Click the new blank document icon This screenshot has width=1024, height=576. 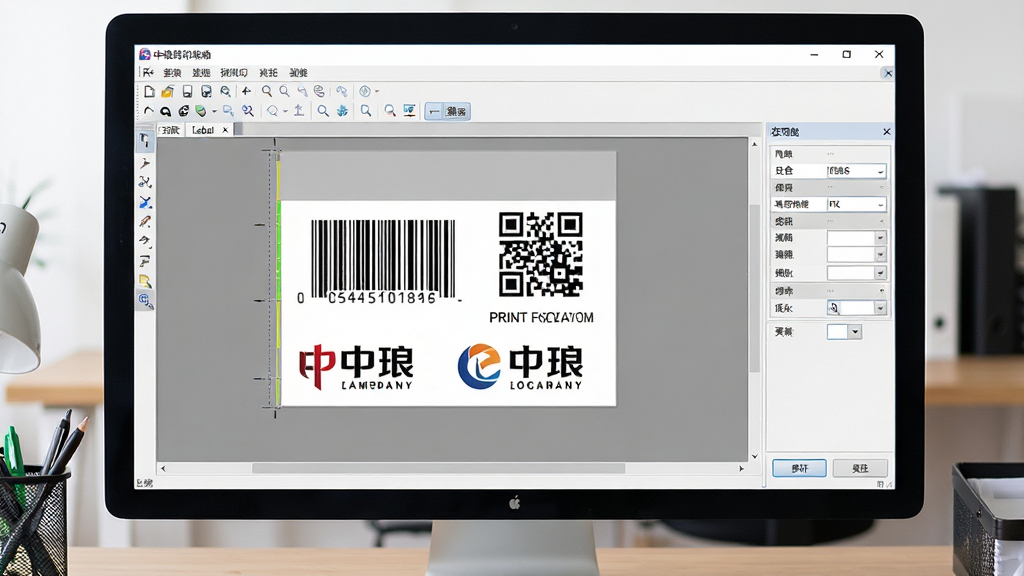point(150,91)
